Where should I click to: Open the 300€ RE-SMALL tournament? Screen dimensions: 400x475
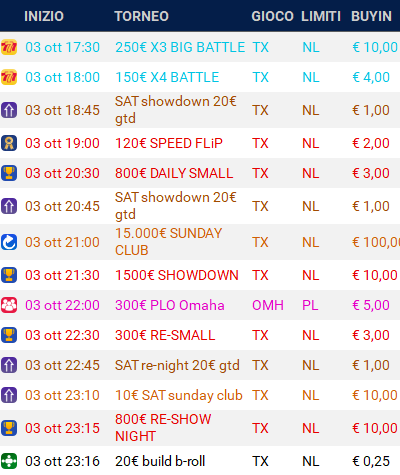(165, 335)
